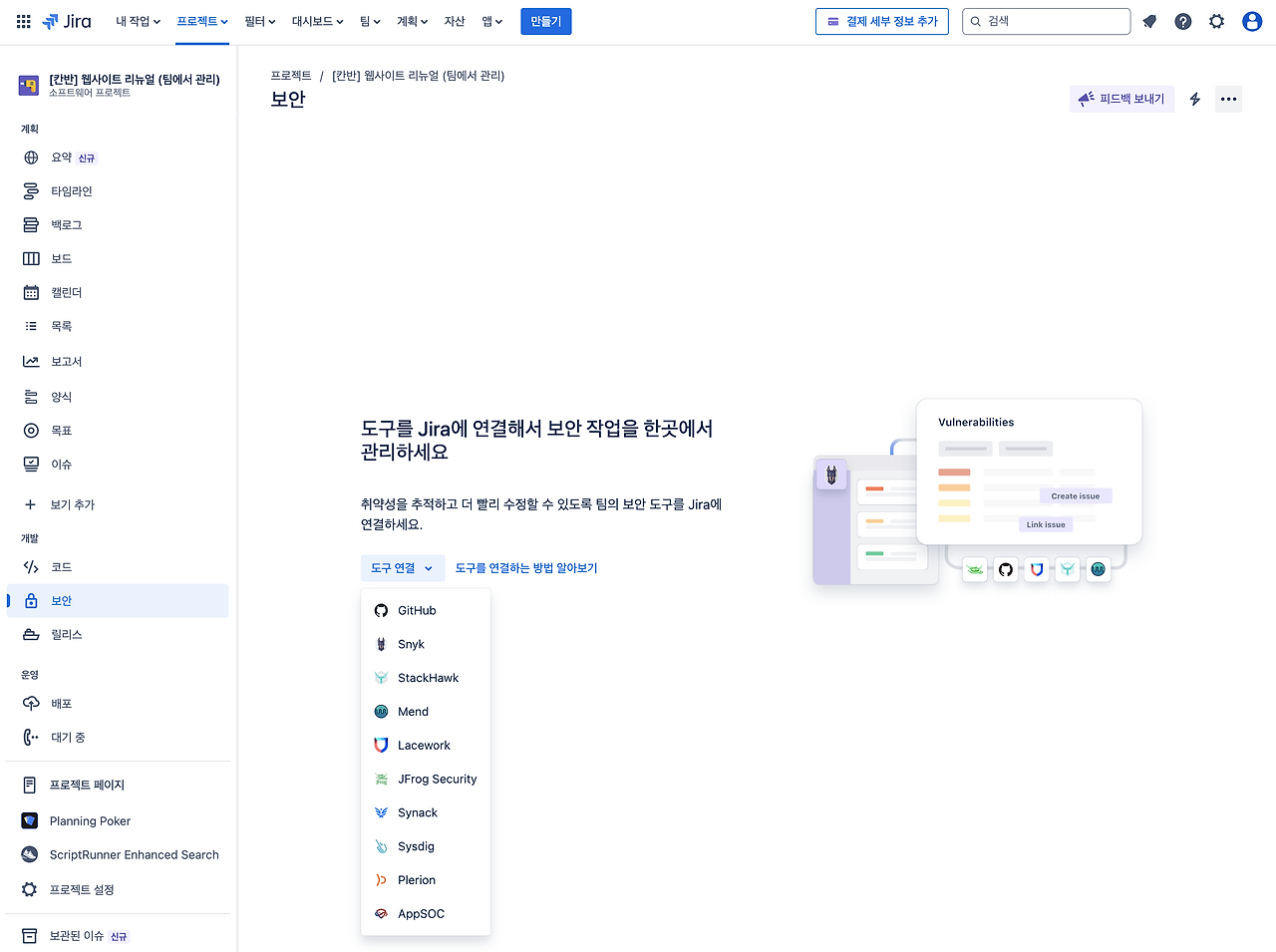Click the project avatar in sidebar header

click(x=29, y=86)
